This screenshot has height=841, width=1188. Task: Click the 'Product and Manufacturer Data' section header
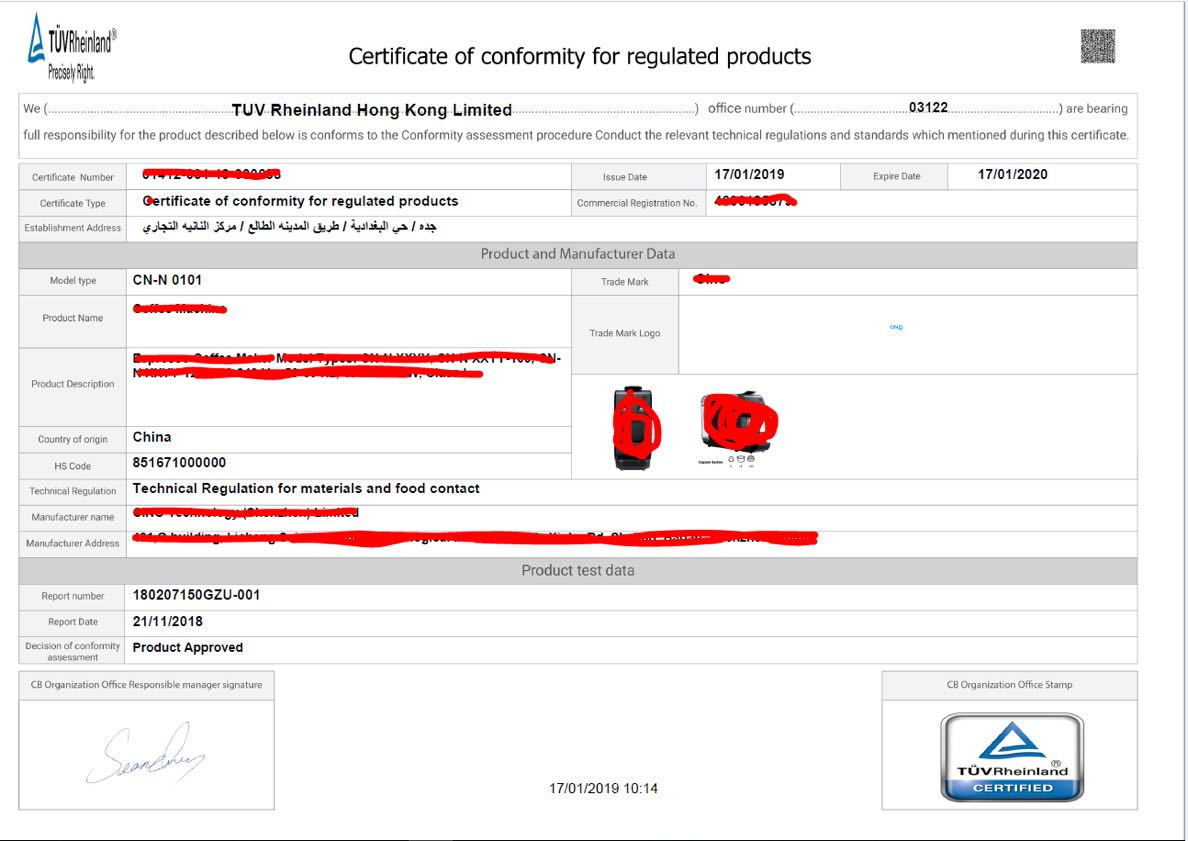578,254
